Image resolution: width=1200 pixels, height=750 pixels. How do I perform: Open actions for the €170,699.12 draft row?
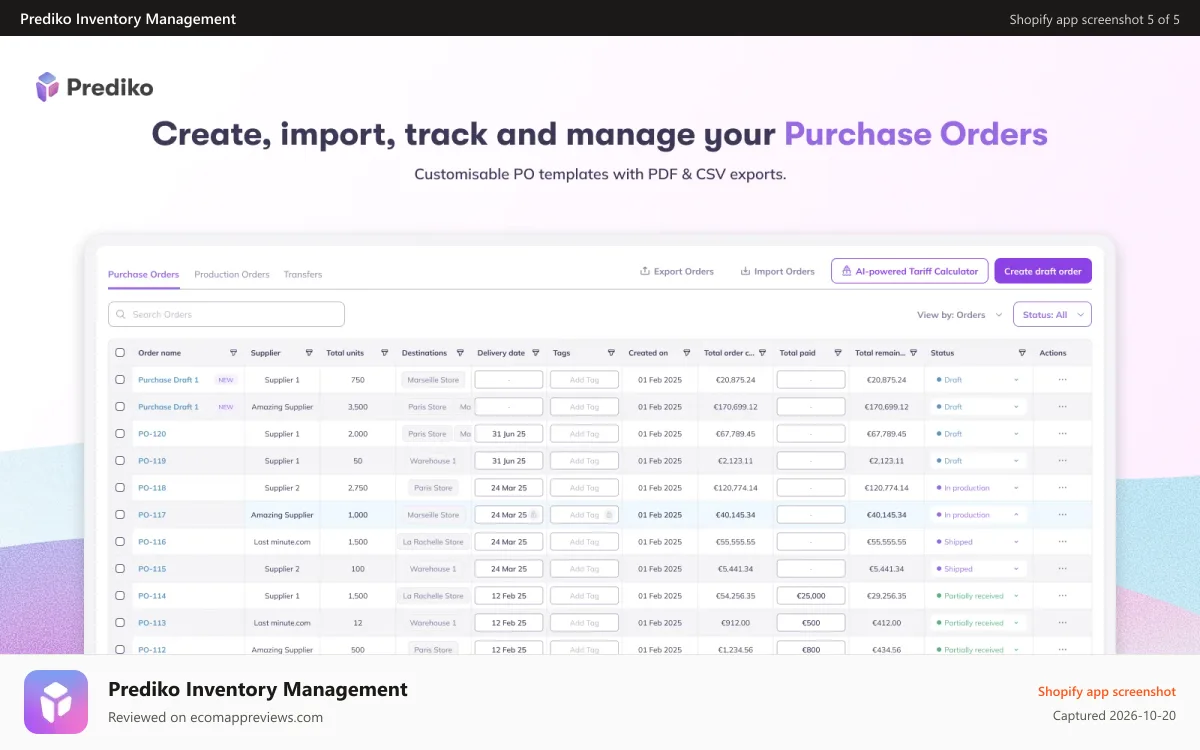pyautogui.click(x=1062, y=407)
